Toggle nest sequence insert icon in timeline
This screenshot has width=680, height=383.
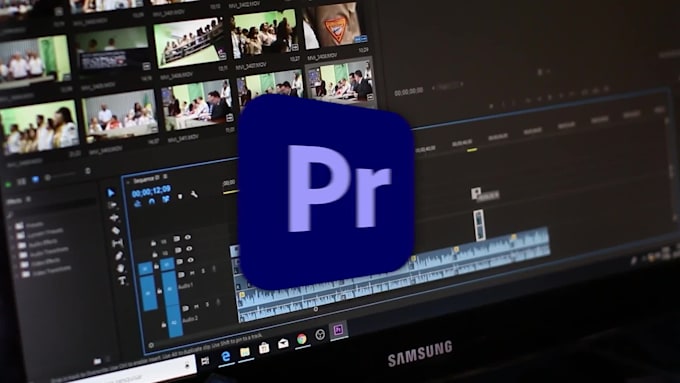(x=137, y=203)
